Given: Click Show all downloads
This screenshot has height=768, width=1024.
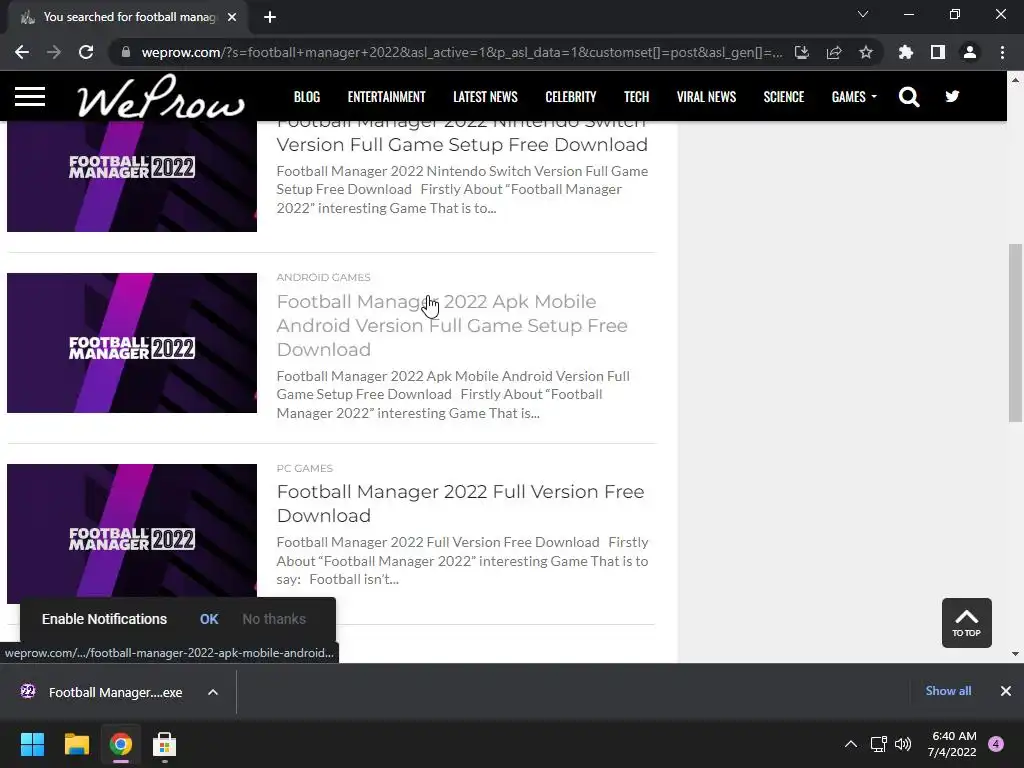Looking at the screenshot, I should click(948, 691).
